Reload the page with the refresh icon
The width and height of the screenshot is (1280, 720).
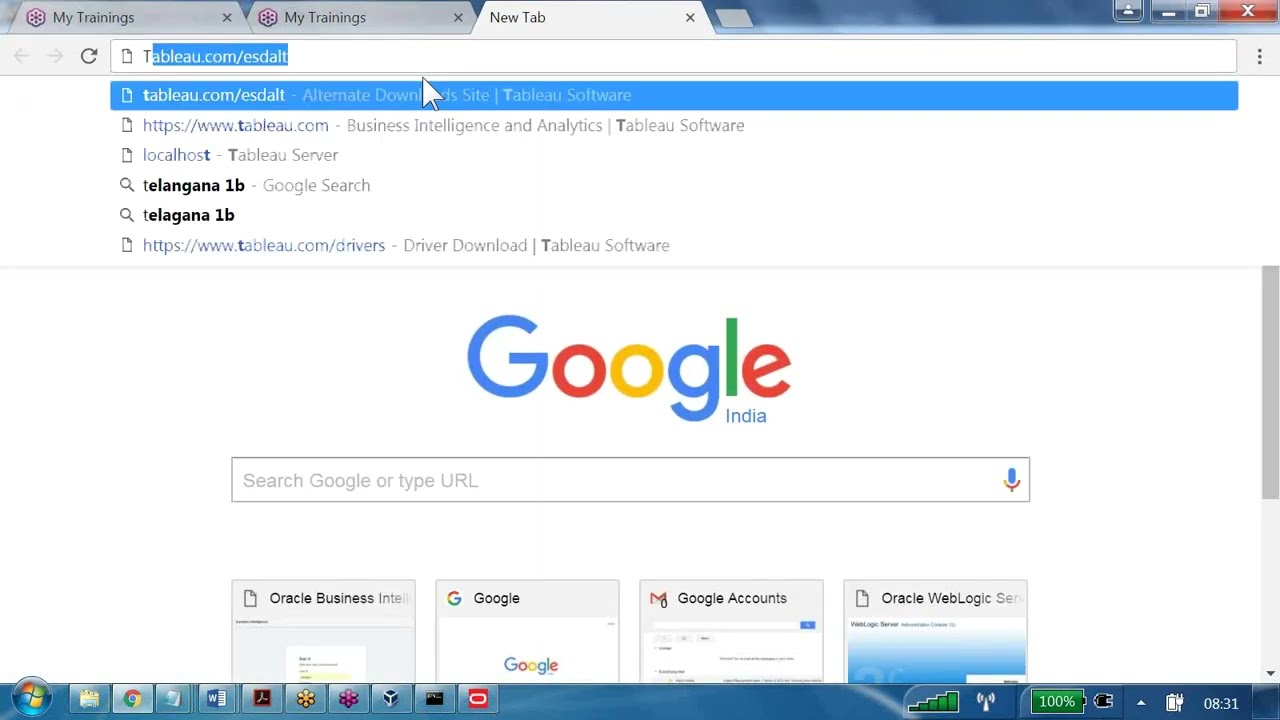click(89, 56)
